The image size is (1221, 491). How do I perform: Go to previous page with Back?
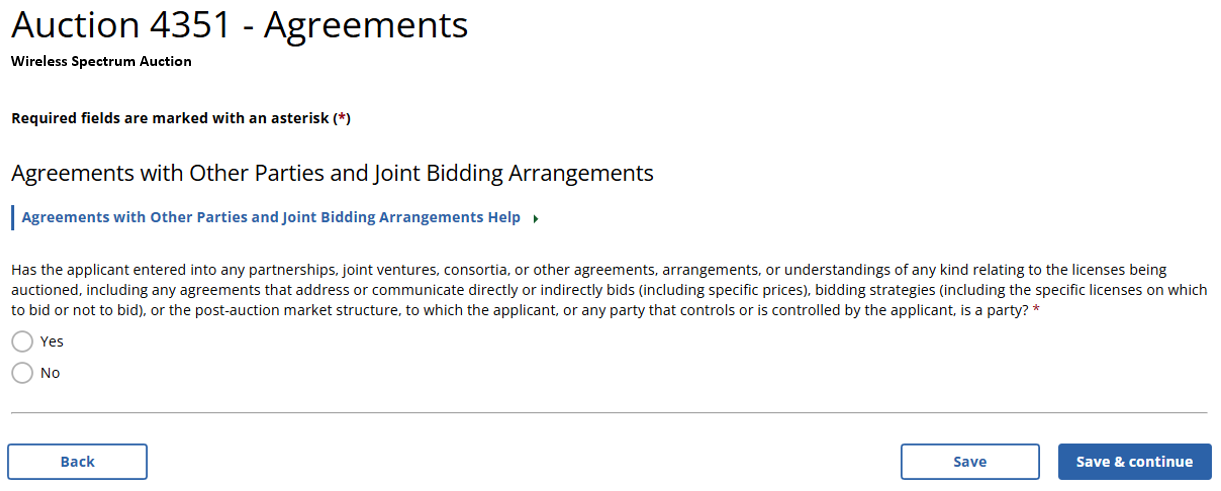77,461
